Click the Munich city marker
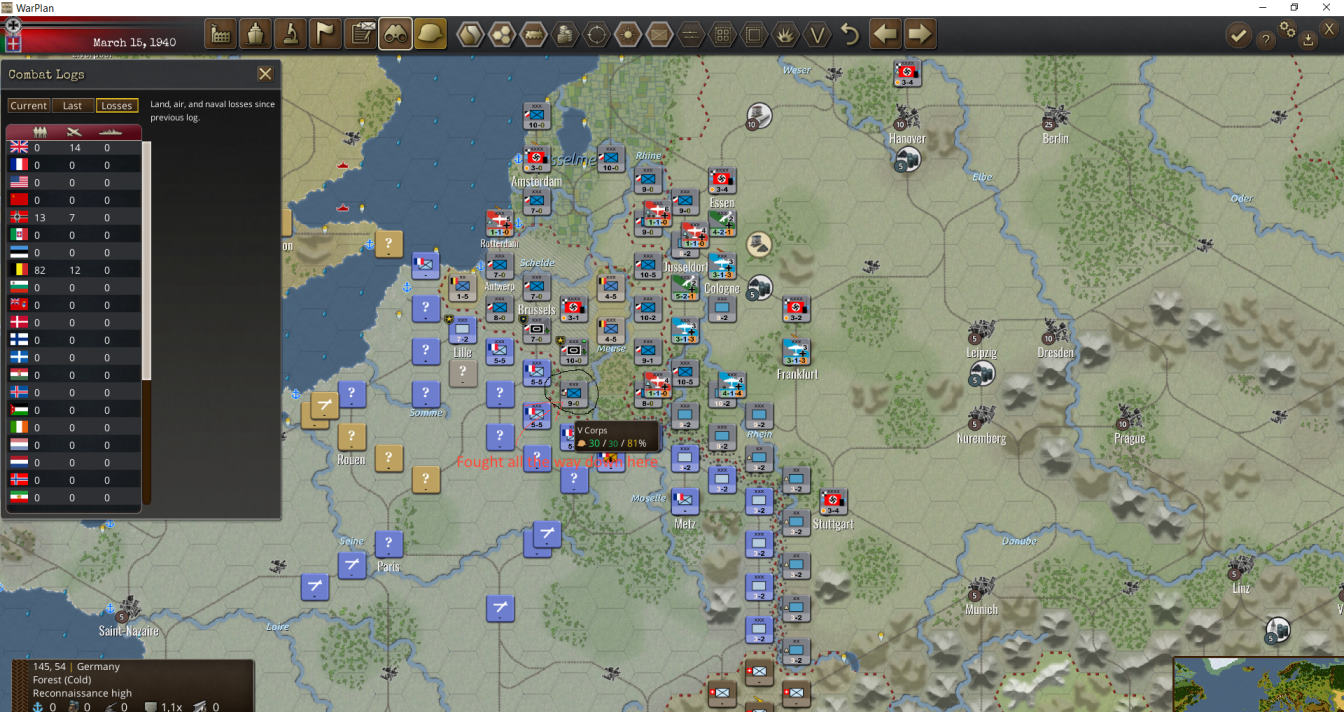Image resolution: width=1344 pixels, height=712 pixels. coord(981,591)
